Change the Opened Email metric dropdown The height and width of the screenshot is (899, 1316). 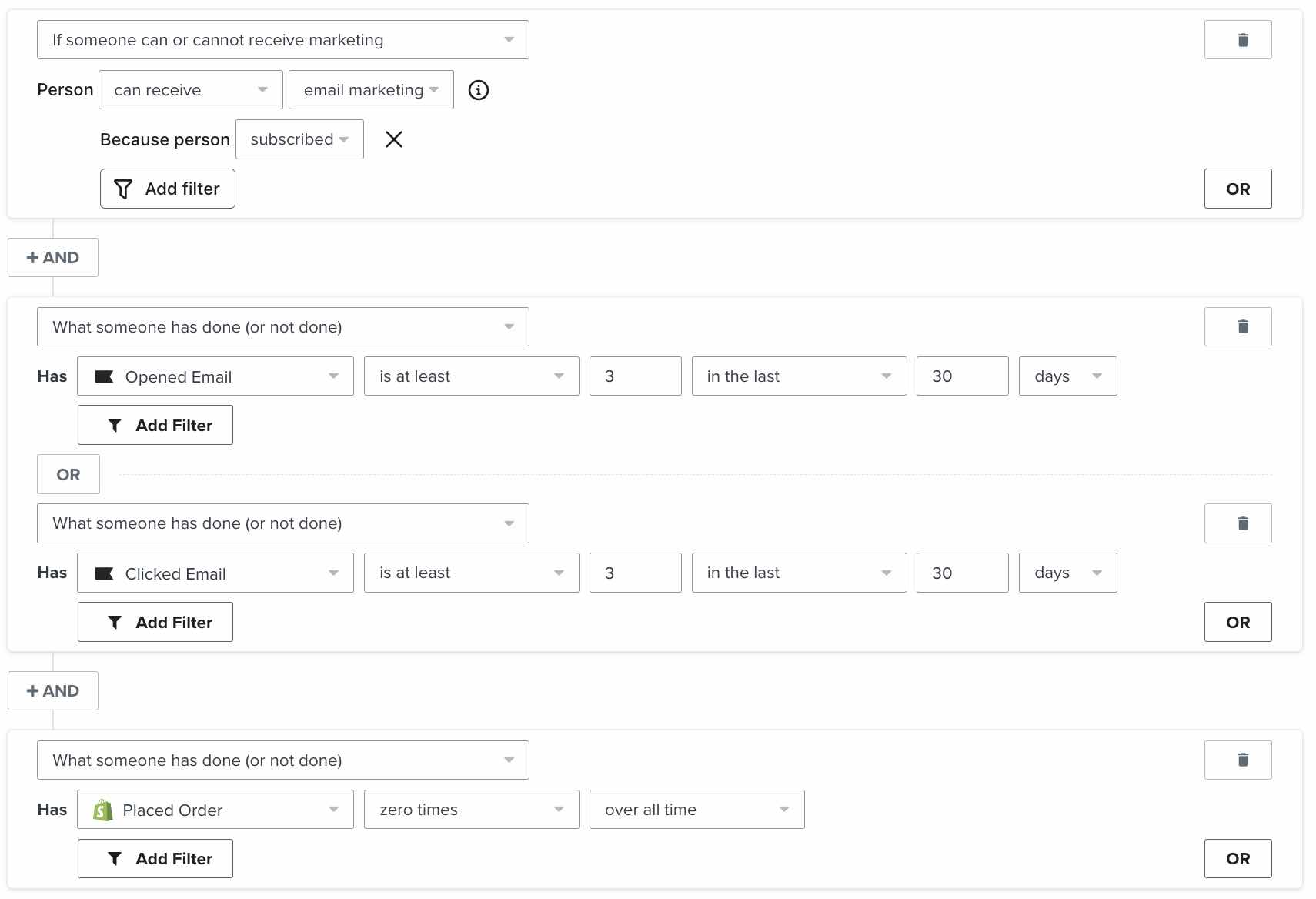(x=215, y=376)
